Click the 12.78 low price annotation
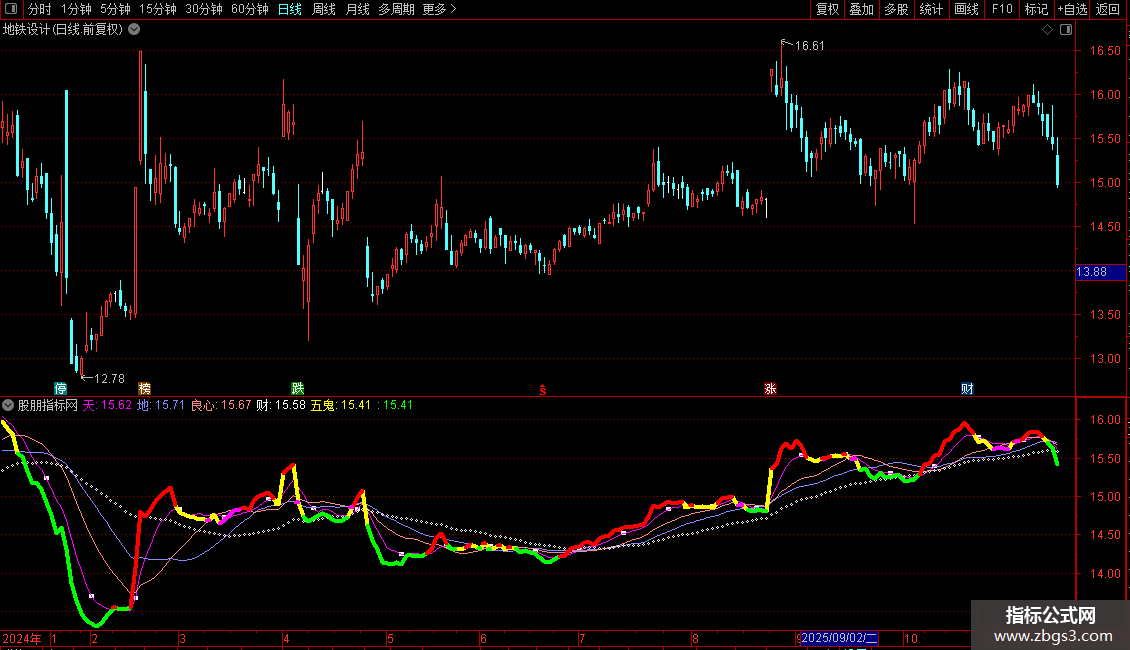This screenshot has width=1130, height=650. (x=110, y=378)
